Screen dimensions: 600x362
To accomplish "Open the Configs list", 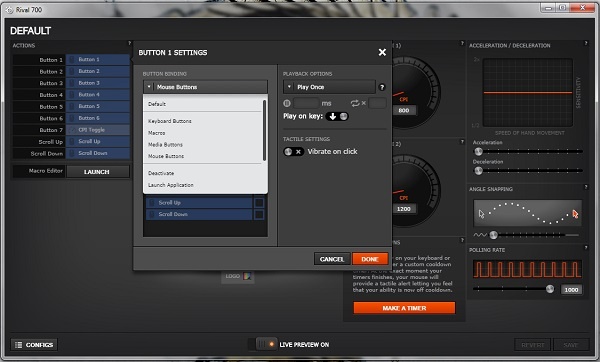I will (34, 345).
